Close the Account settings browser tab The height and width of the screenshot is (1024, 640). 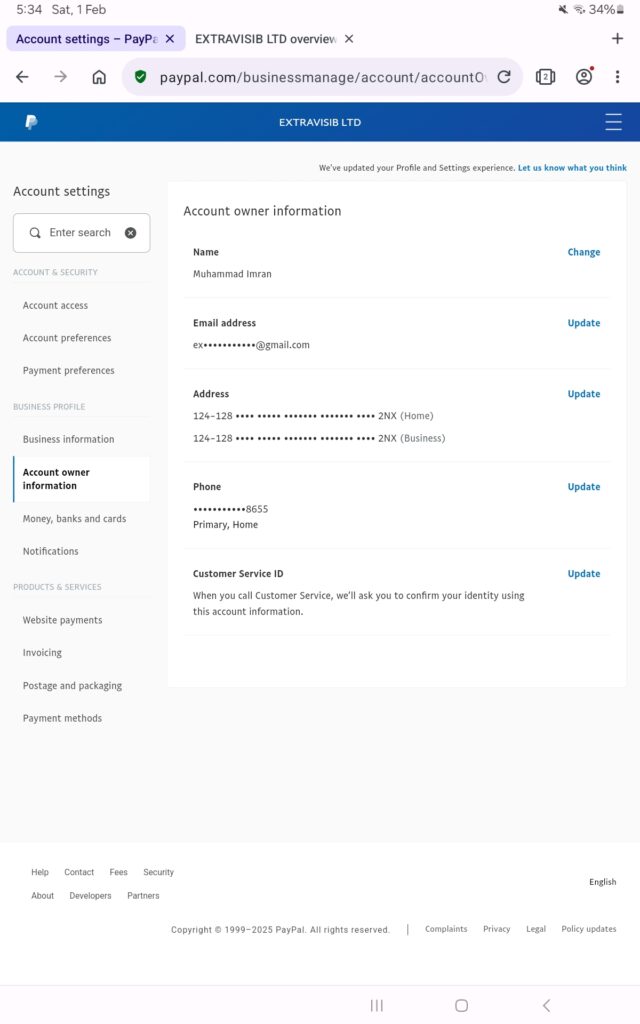click(170, 39)
